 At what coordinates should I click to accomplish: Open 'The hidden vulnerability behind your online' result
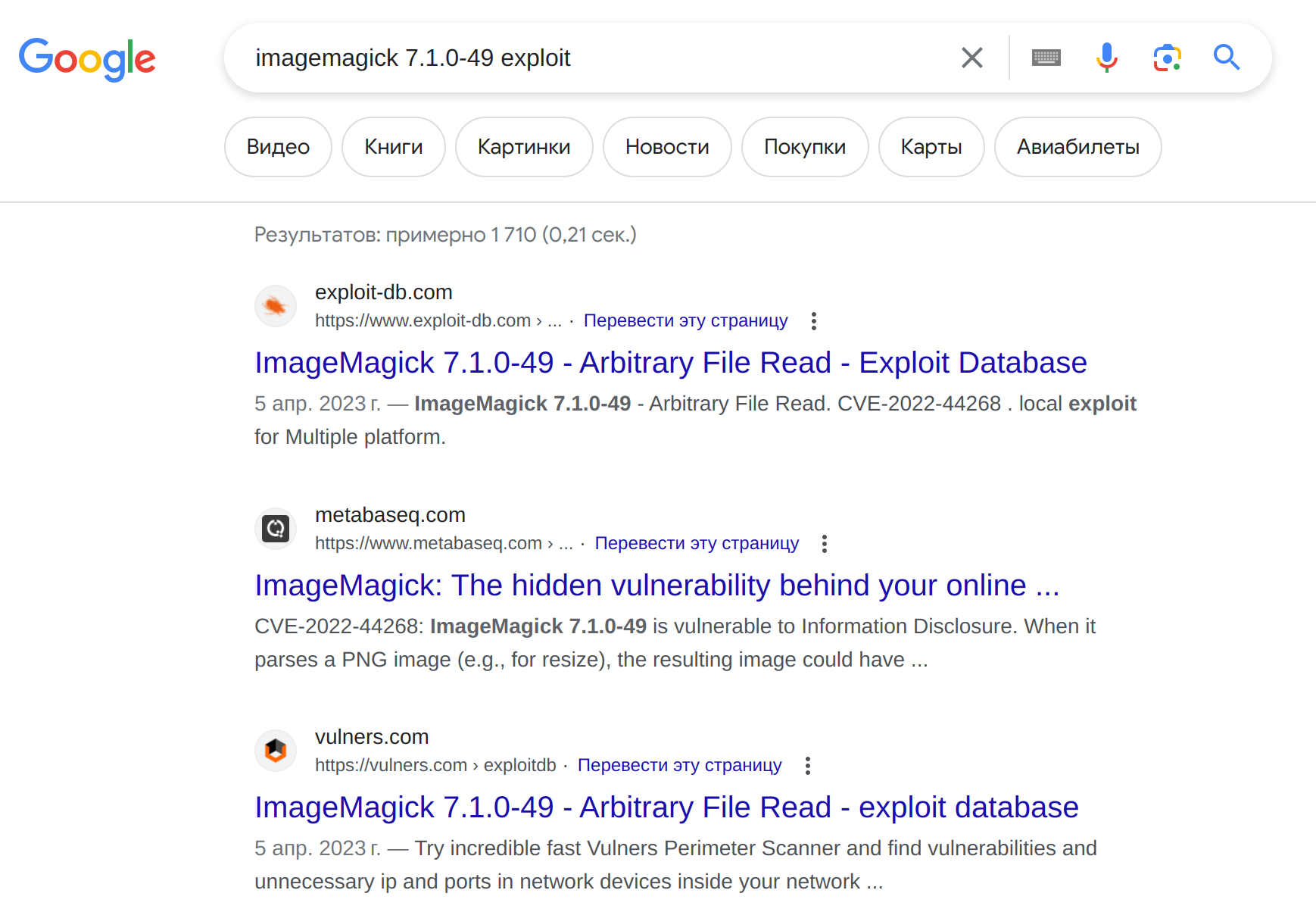[656, 586]
